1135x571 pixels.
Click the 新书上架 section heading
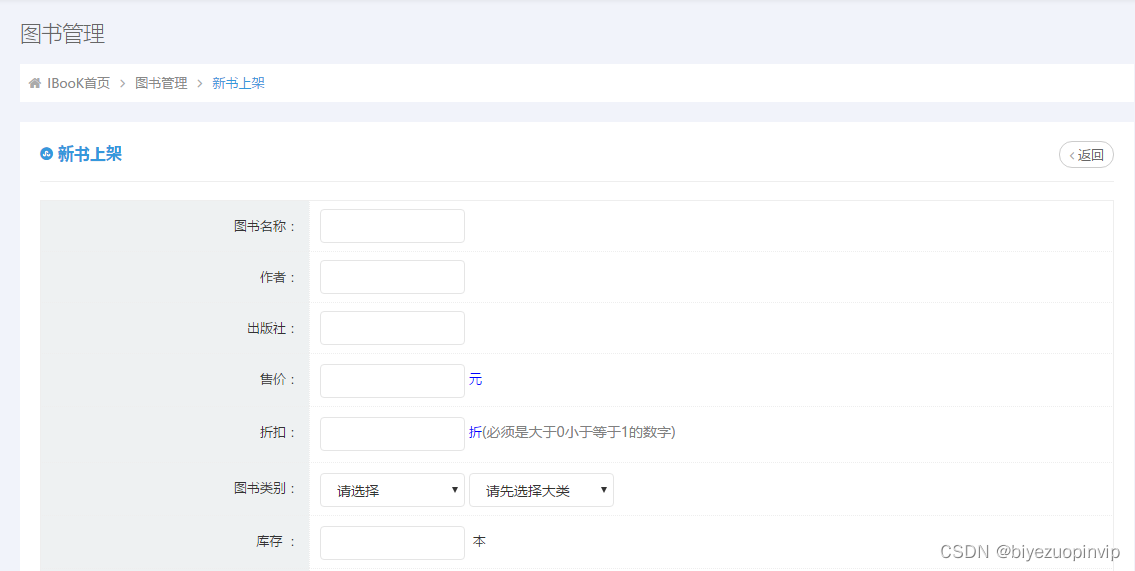(90, 154)
